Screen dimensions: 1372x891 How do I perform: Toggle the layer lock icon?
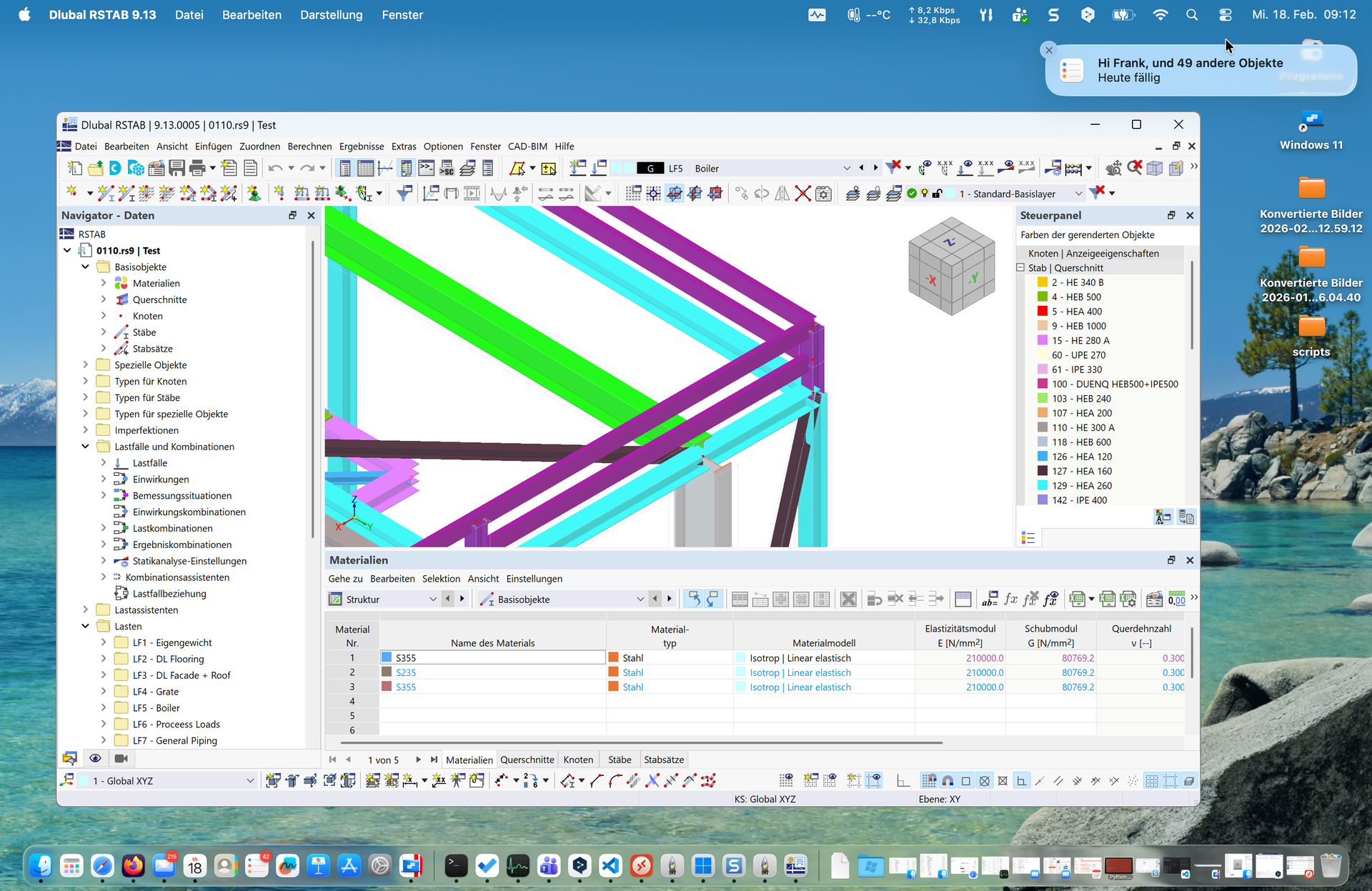(x=938, y=194)
